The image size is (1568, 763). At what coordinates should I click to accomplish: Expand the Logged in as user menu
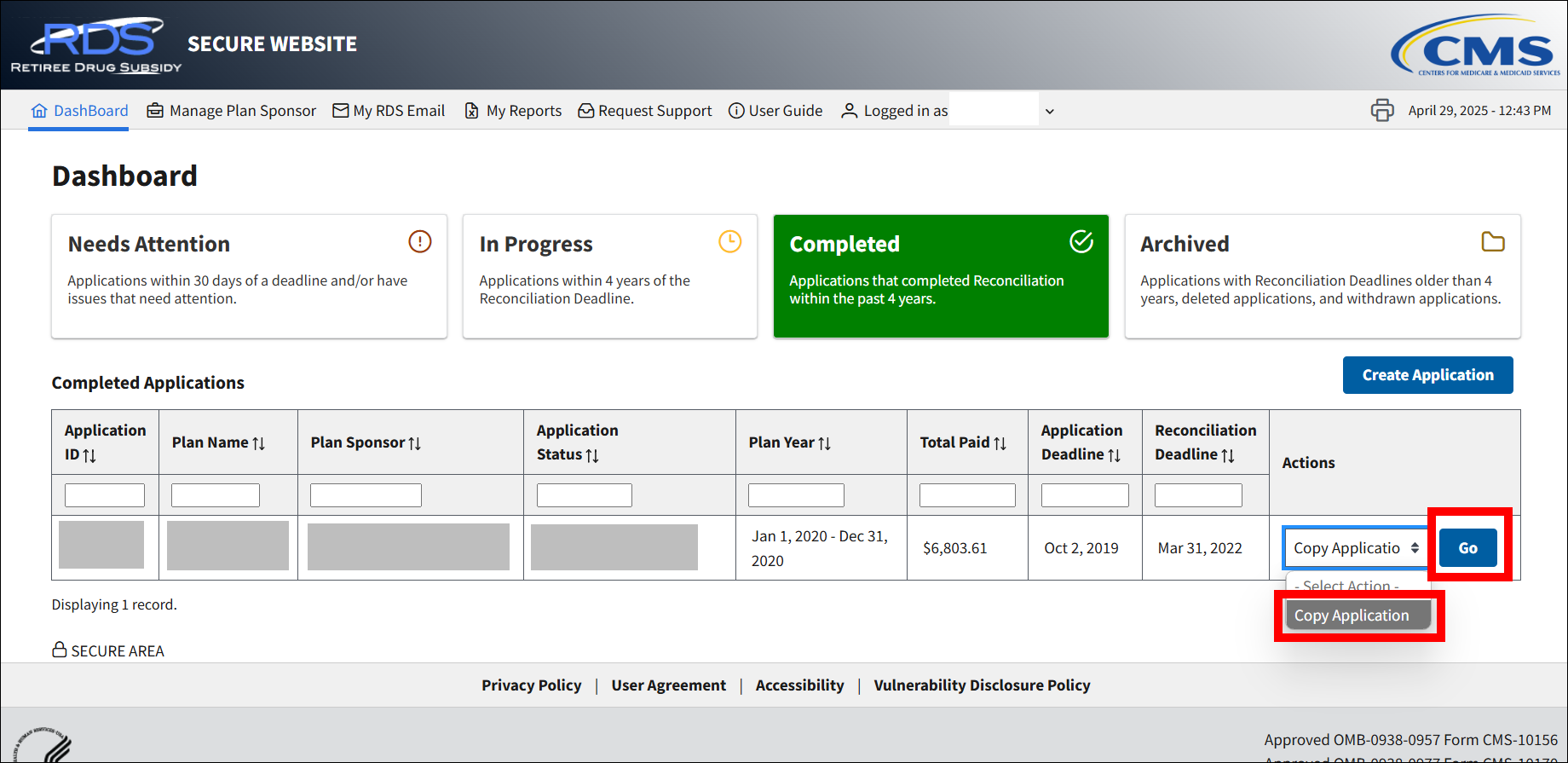(1049, 112)
